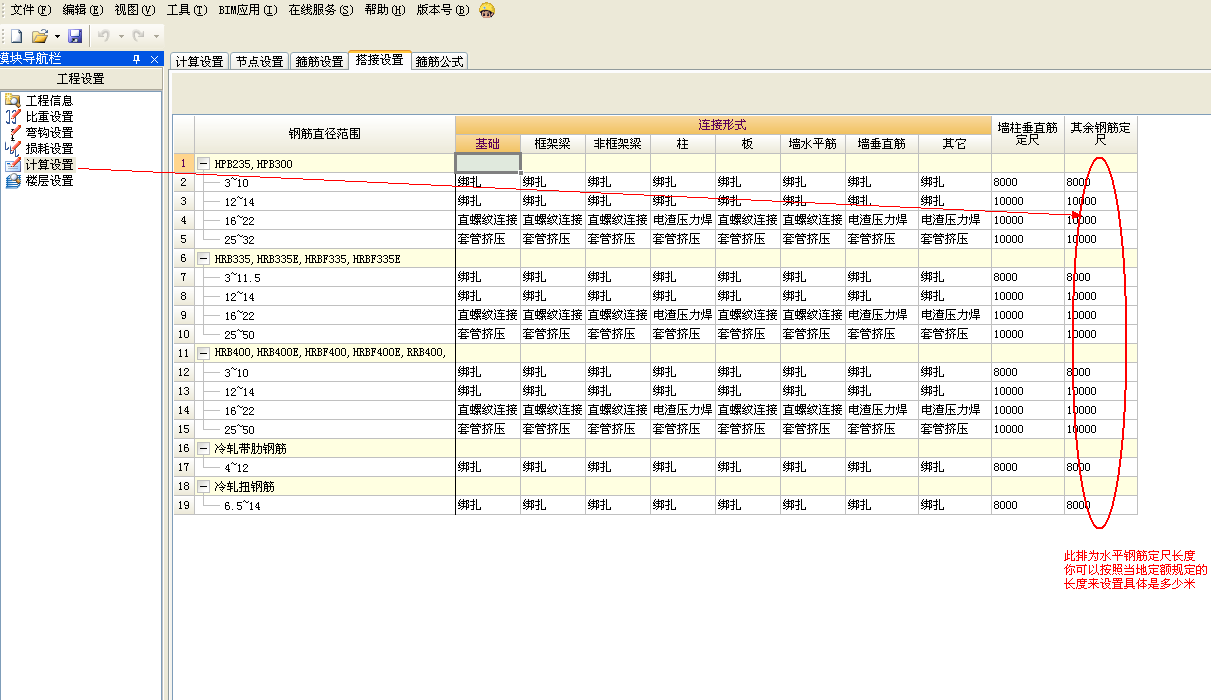Click the 墙柱垂直筋定尺 column header
Screen dimensions: 1211x700
(x=1027, y=134)
